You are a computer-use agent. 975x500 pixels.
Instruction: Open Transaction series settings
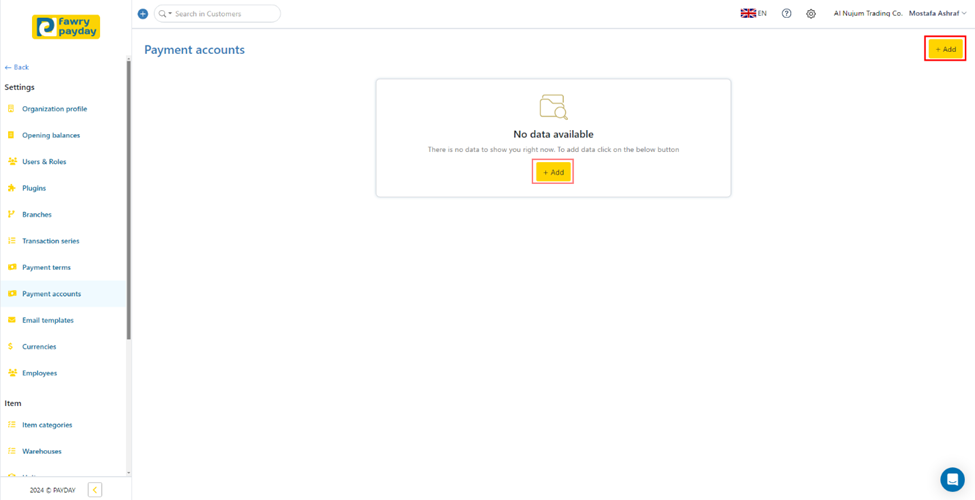(50, 241)
